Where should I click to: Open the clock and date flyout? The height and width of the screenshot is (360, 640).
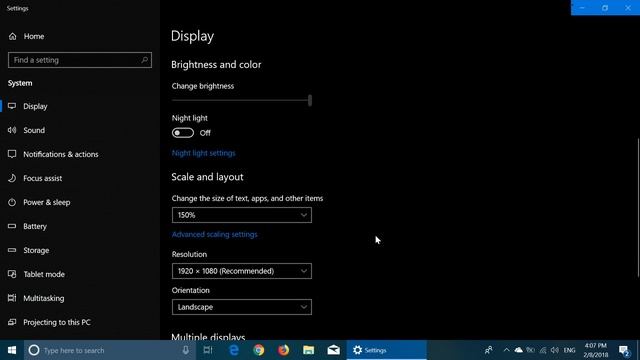point(596,350)
